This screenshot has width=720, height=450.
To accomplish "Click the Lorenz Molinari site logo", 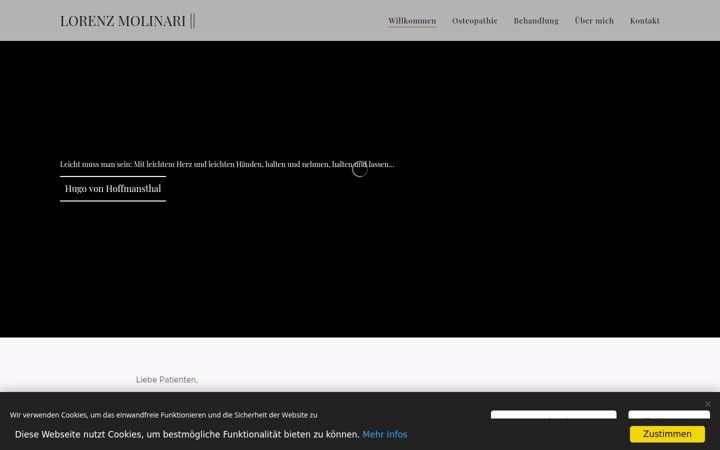I will (x=128, y=21).
